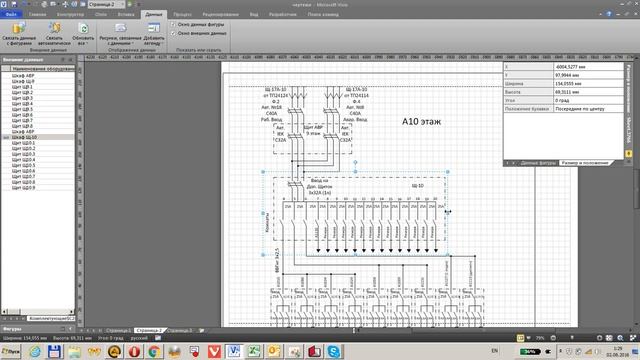Open 'Рисунки, связанные с данными' gallery
The width and height of the screenshot is (640, 360).
pos(120,34)
